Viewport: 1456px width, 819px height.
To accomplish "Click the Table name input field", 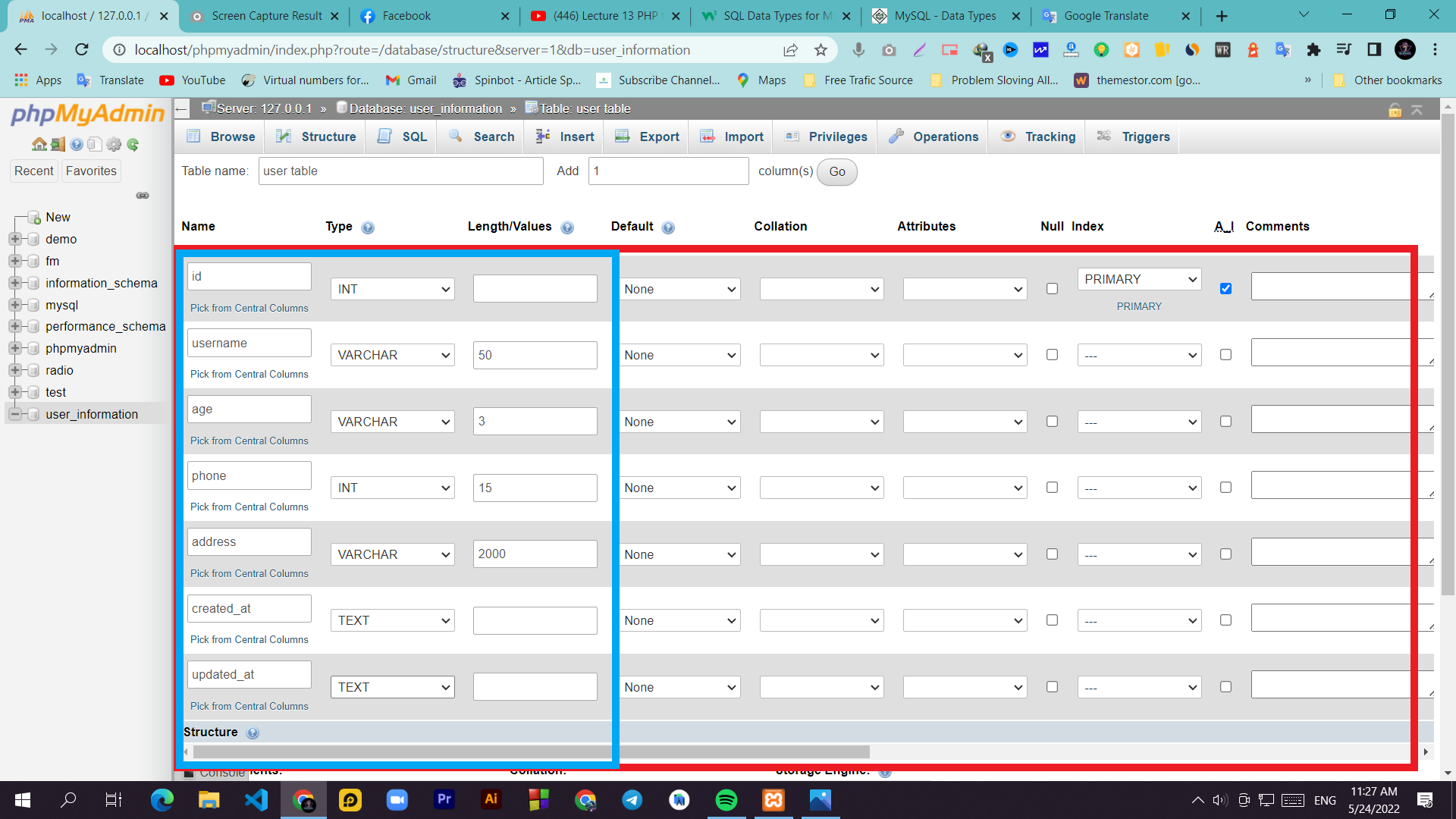I will [400, 171].
